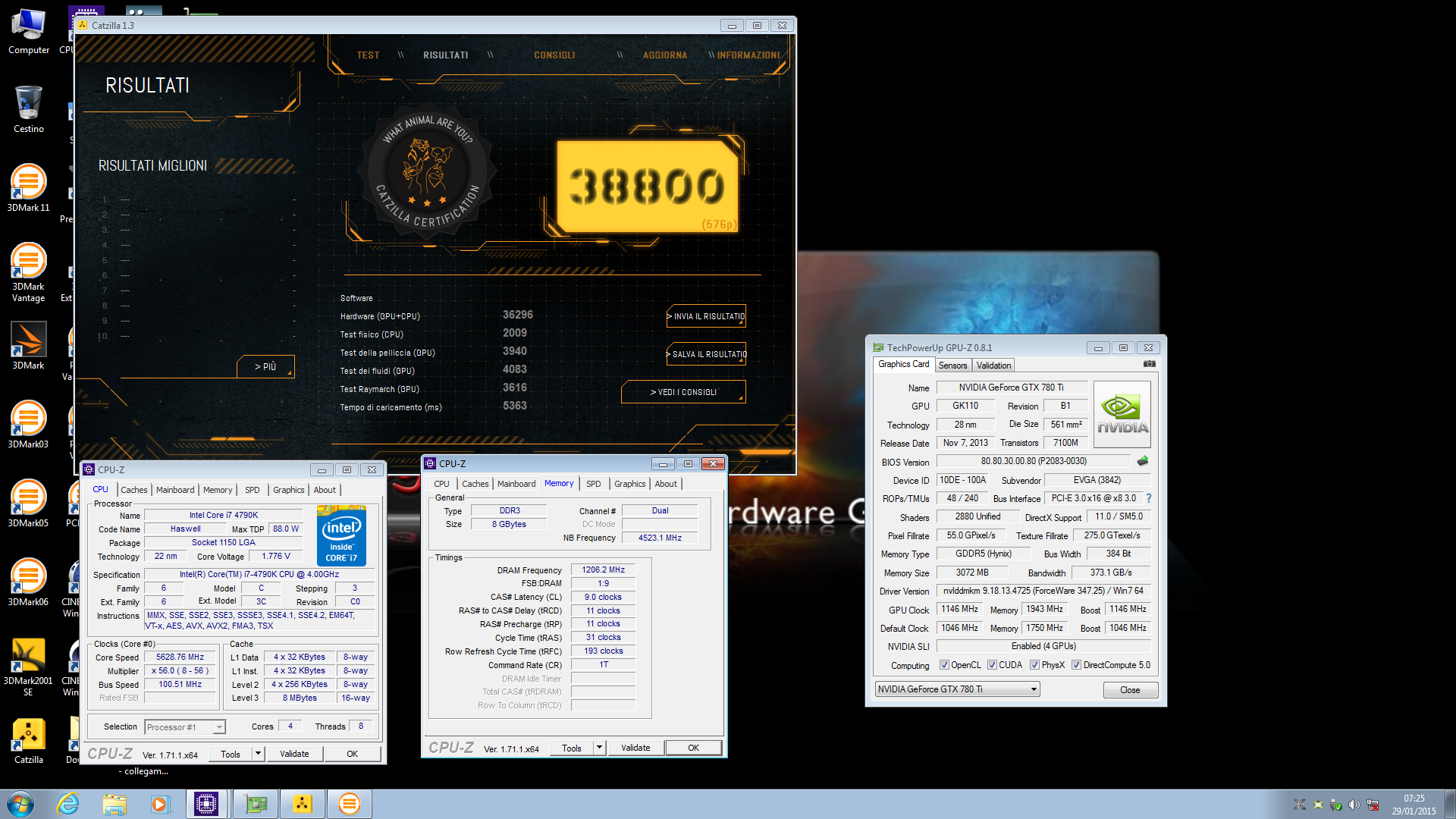Launch 3DMark03 desktop shortcut

pos(28,425)
